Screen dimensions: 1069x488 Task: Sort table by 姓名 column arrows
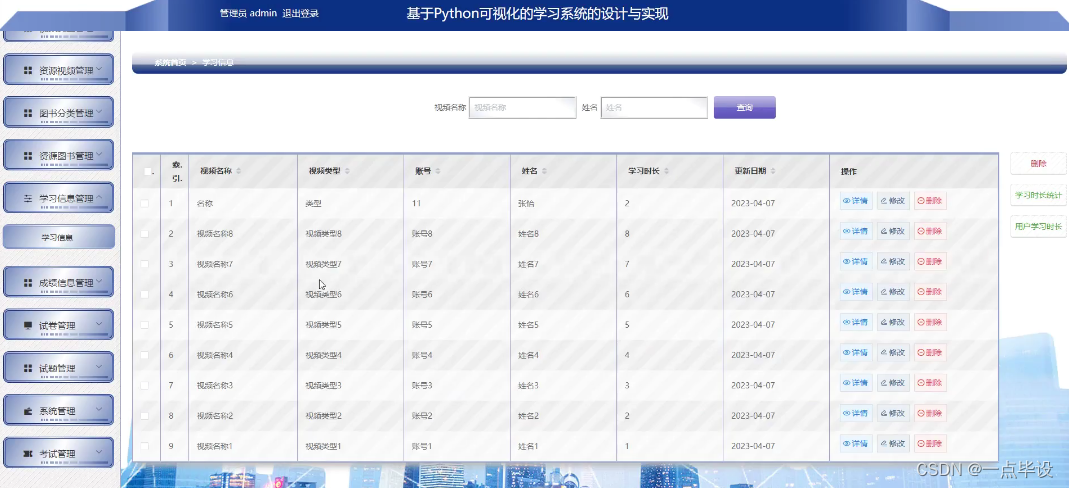pos(544,171)
